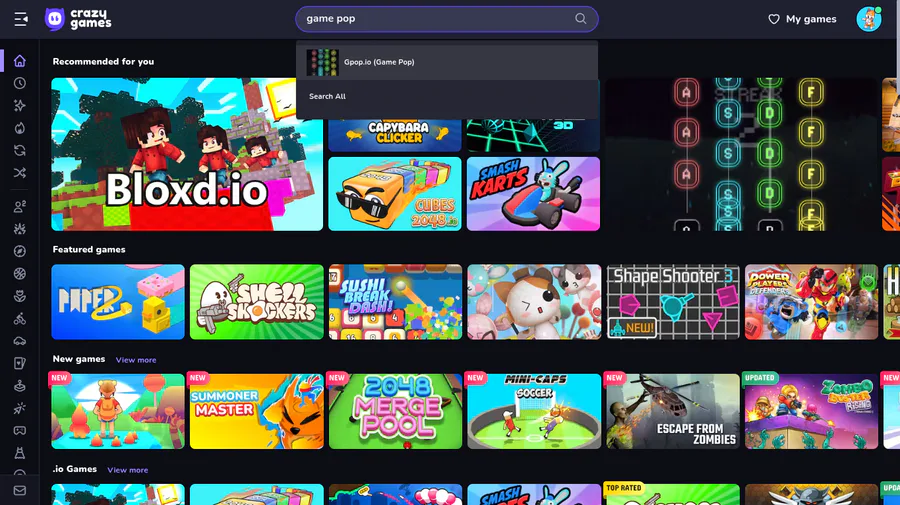Select the Home icon in the sidebar

click(x=20, y=61)
